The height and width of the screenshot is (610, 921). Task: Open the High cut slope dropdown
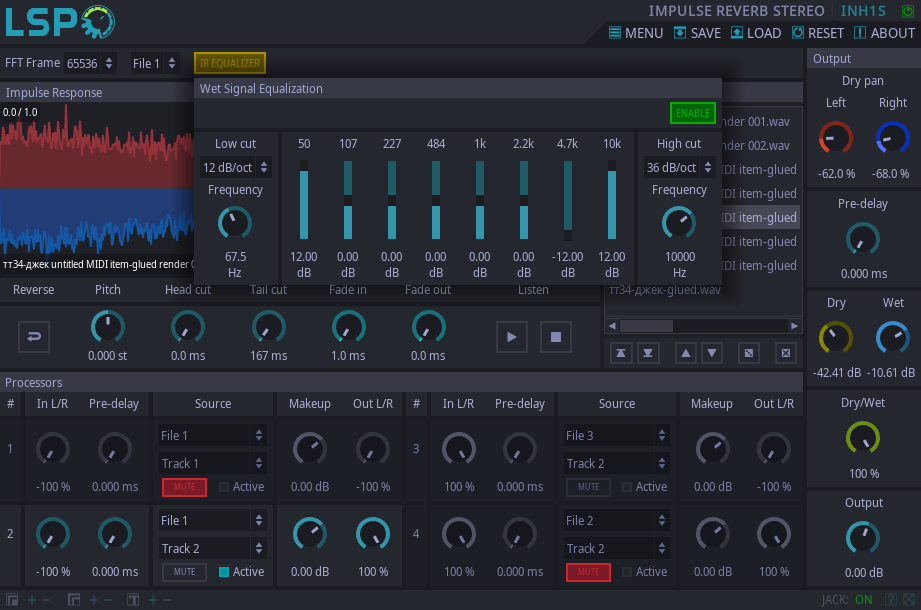679,167
